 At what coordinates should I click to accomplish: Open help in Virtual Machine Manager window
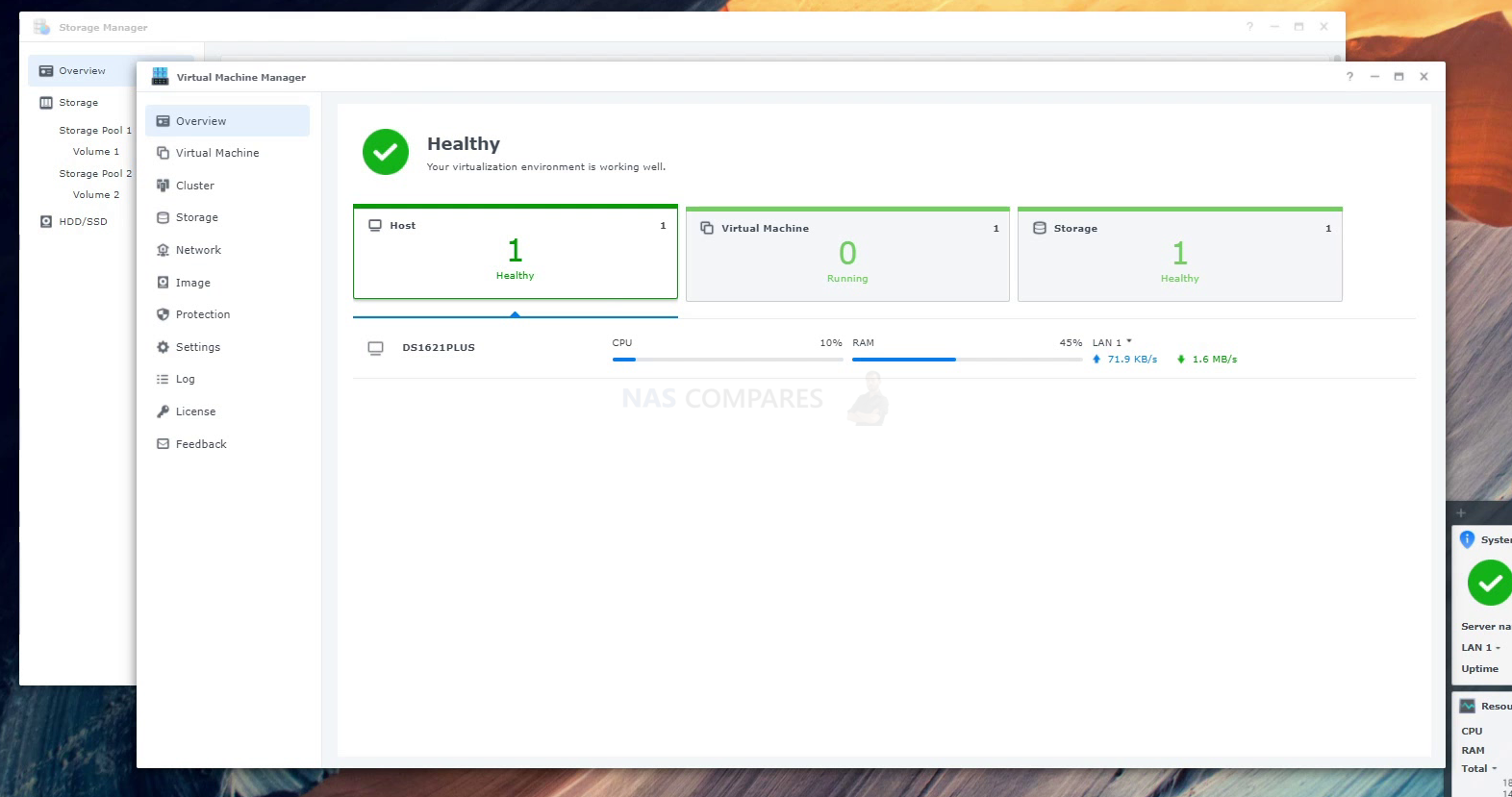tap(1349, 77)
